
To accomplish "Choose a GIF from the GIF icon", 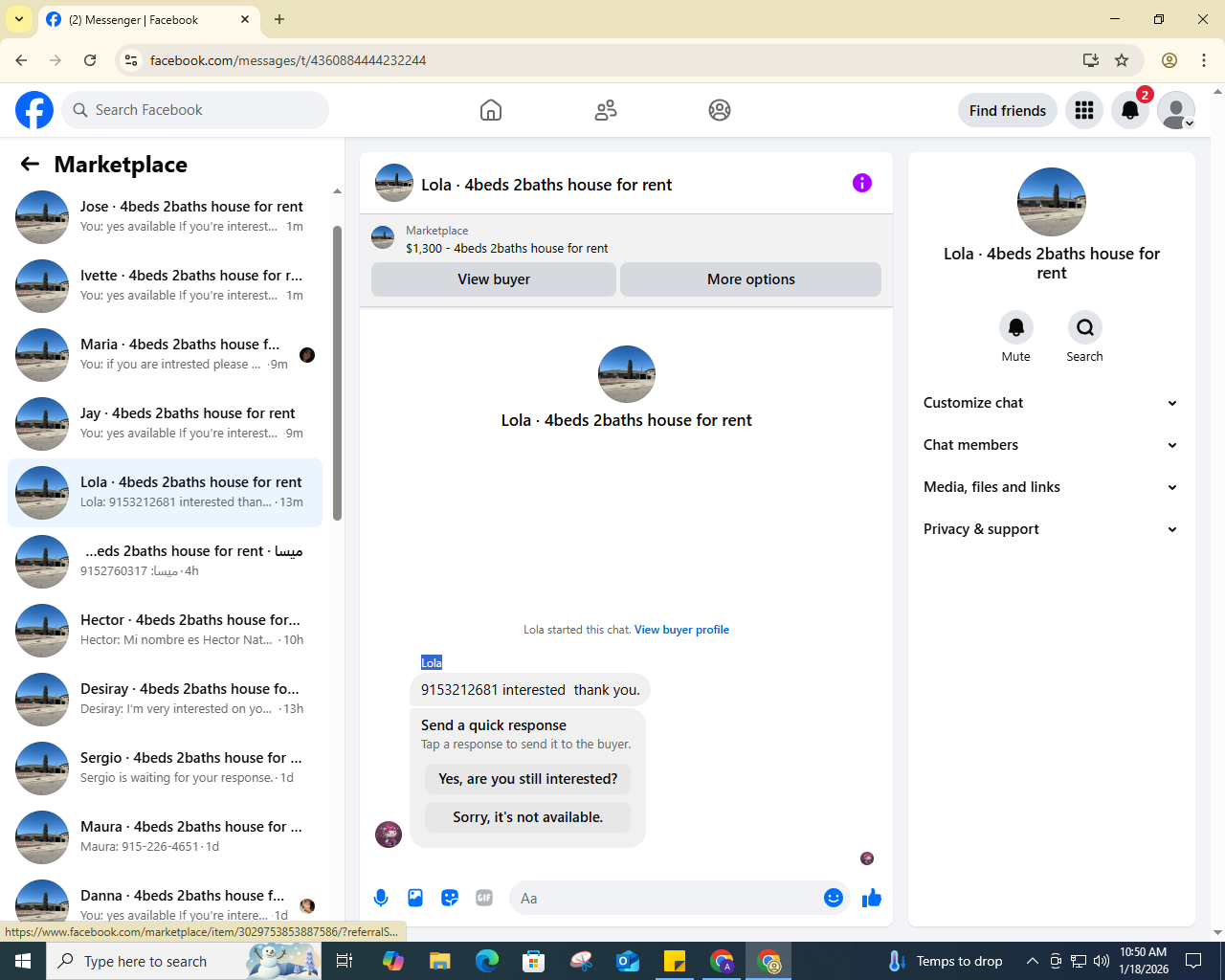I will (x=484, y=898).
